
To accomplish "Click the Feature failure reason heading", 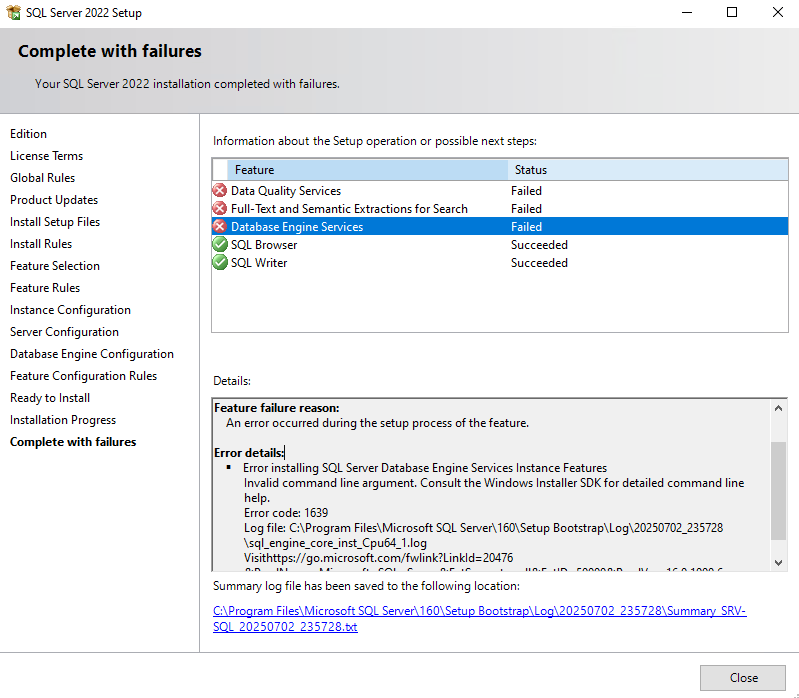I will pyautogui.click(x=277, y=408).
